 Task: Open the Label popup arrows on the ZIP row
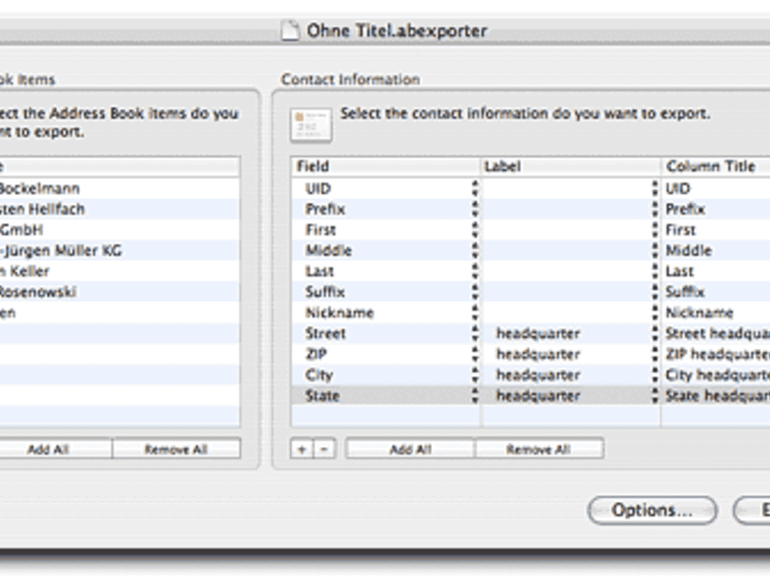(x=655, y=355)
